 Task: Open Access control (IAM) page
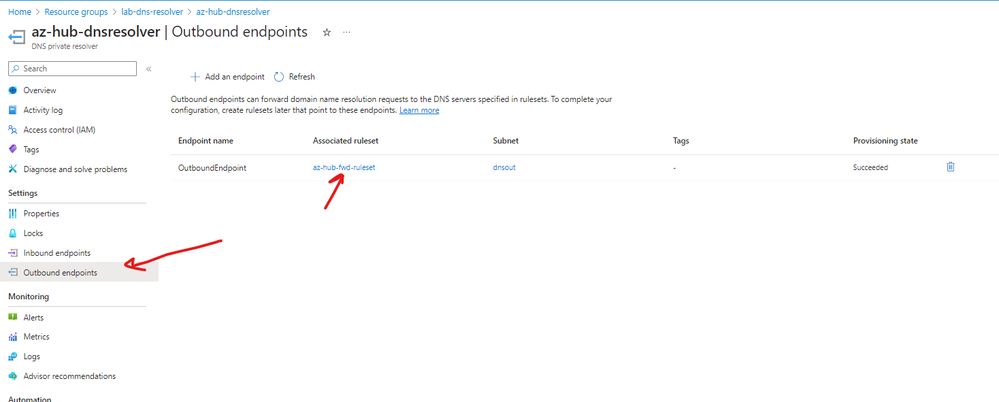pyautogui.click(x=59, y=130)
